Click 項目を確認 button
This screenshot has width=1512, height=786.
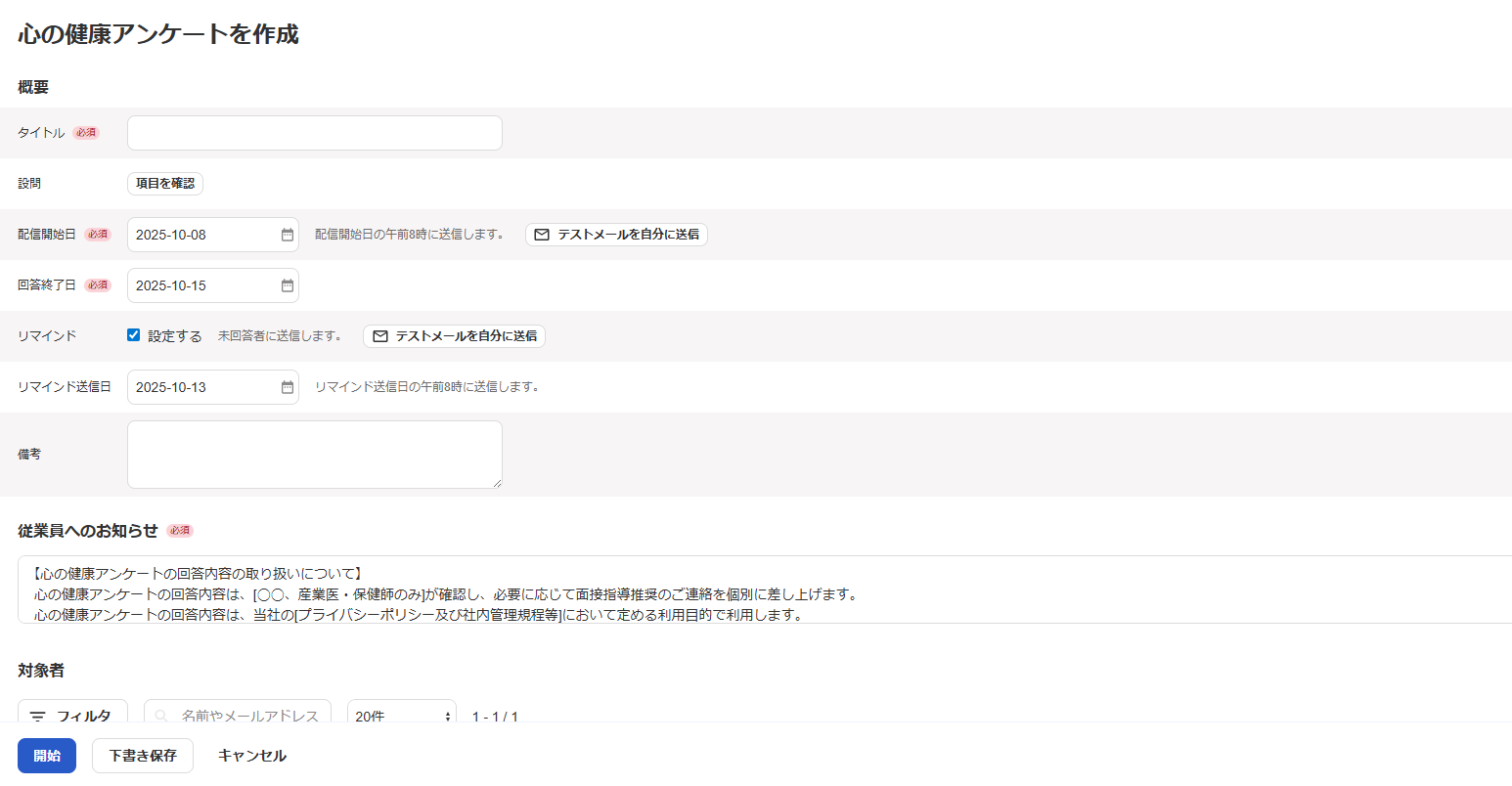[165, 183]
